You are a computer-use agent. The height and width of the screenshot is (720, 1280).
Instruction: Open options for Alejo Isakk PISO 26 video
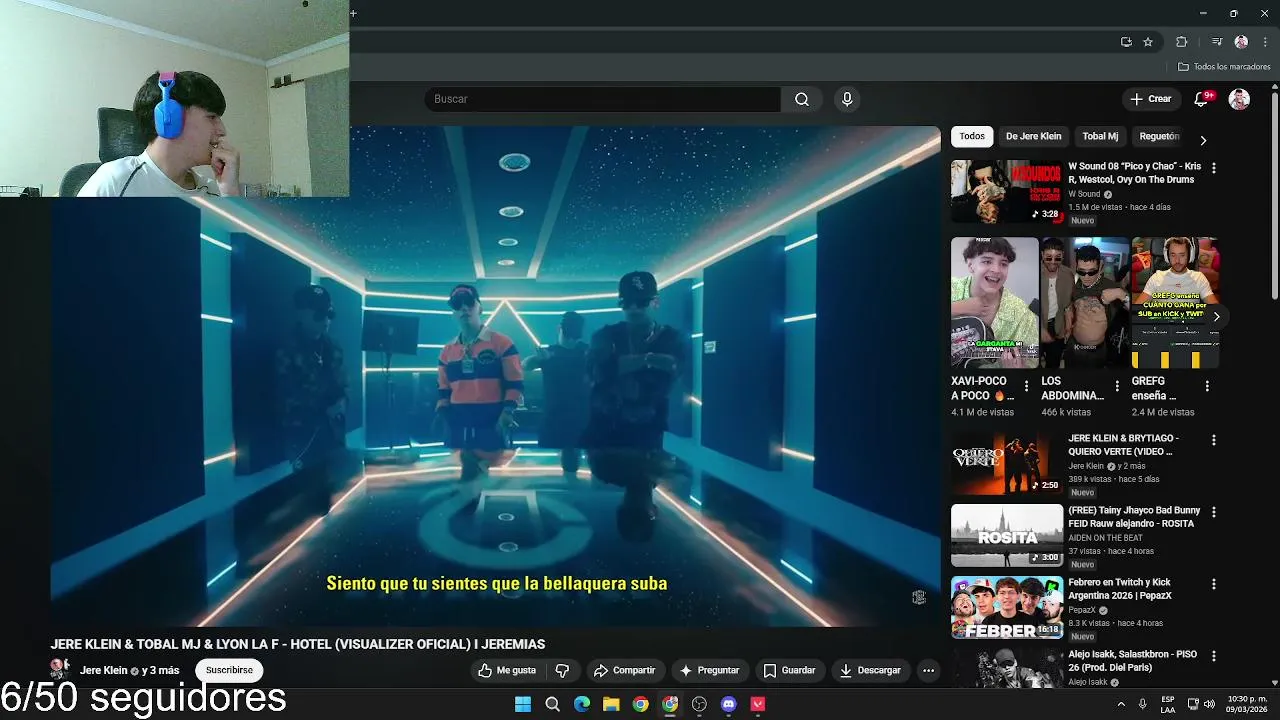(1214, 656)
